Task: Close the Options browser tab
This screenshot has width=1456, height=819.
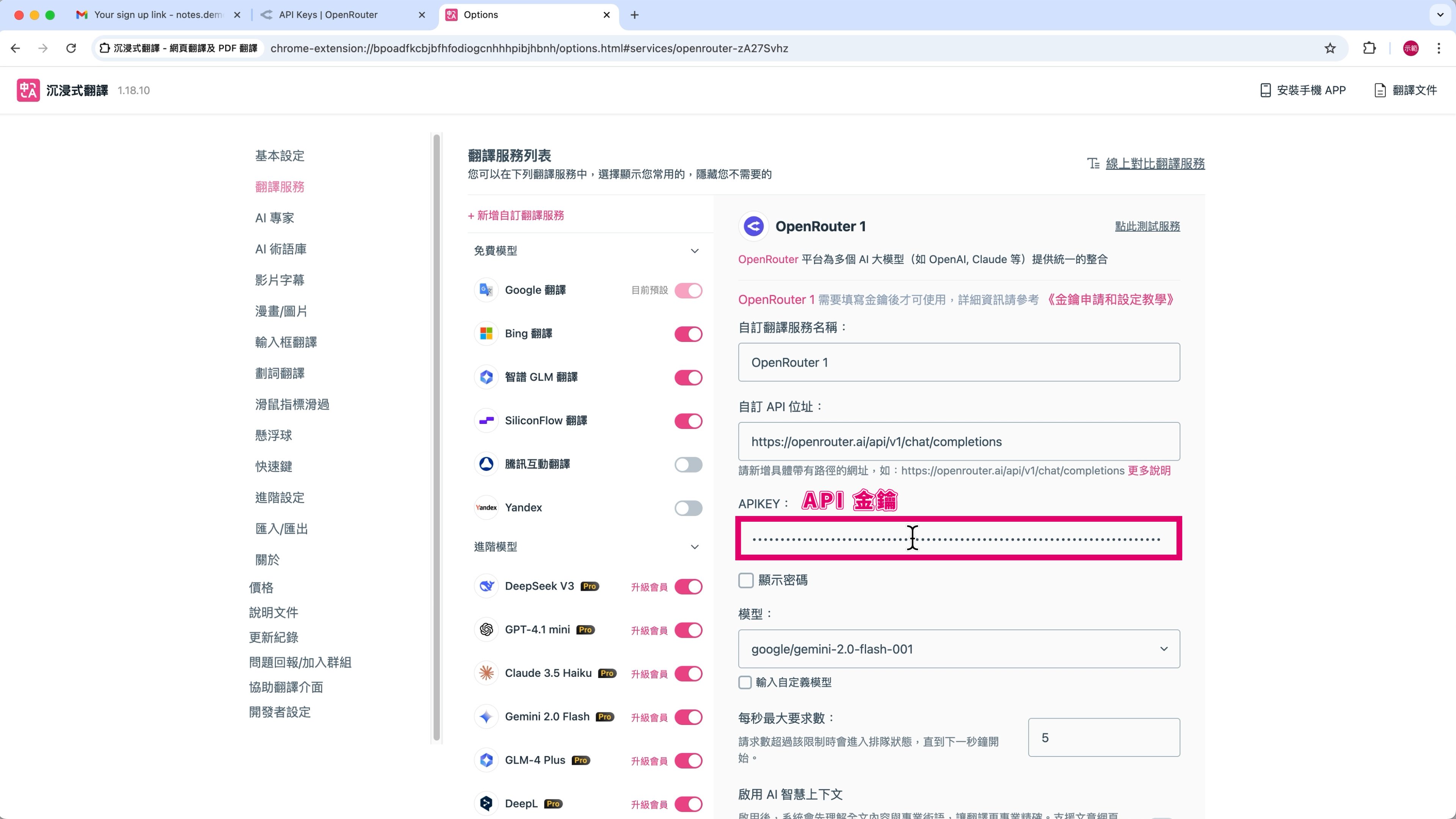Action: (x=607, y=15)
